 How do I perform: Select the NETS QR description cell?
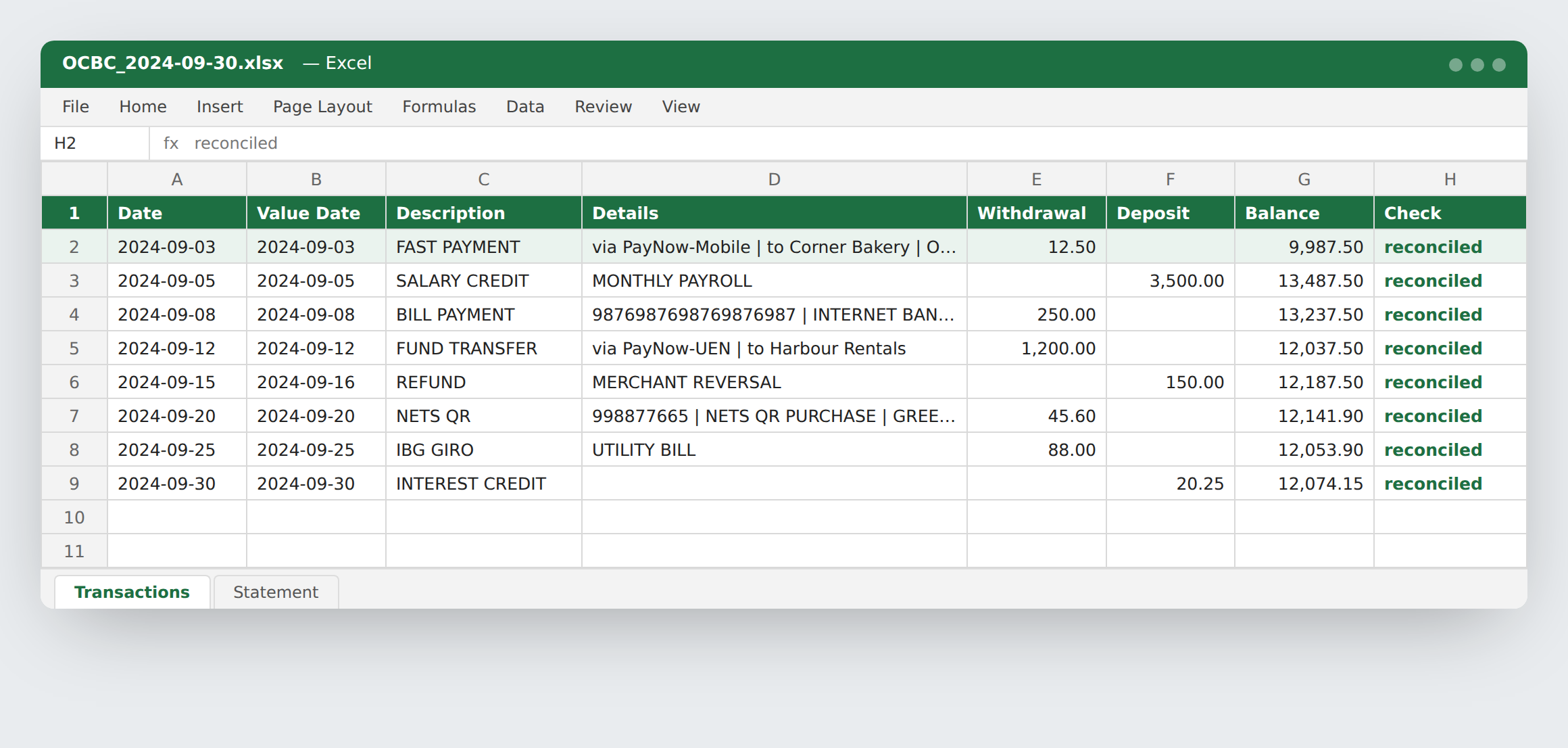[484, 416]
